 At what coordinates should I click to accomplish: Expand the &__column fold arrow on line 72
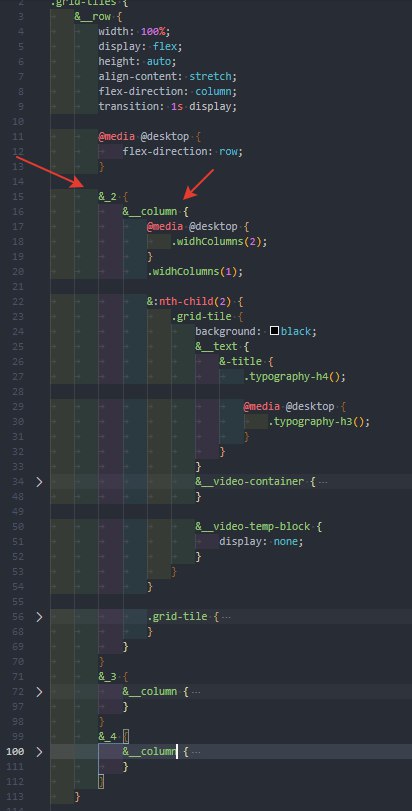(39, 692)
